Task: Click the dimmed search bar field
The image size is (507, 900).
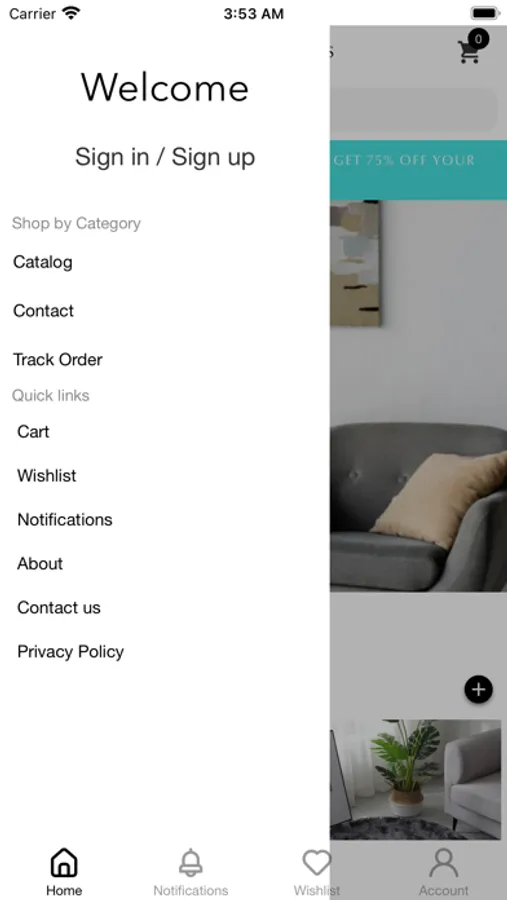Action: (x=413, y=109)
